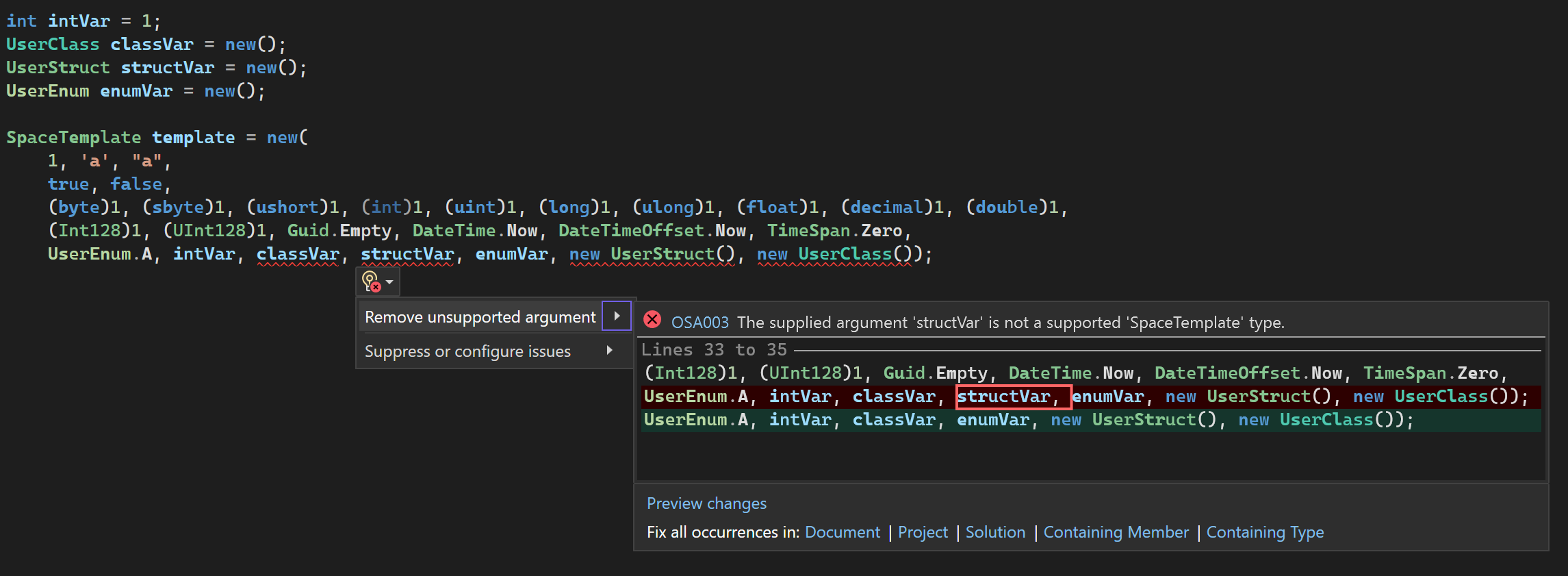Fix all occurrences in Solution
1568x576 pixels.
pyautogui.click(x=995, y=532)
